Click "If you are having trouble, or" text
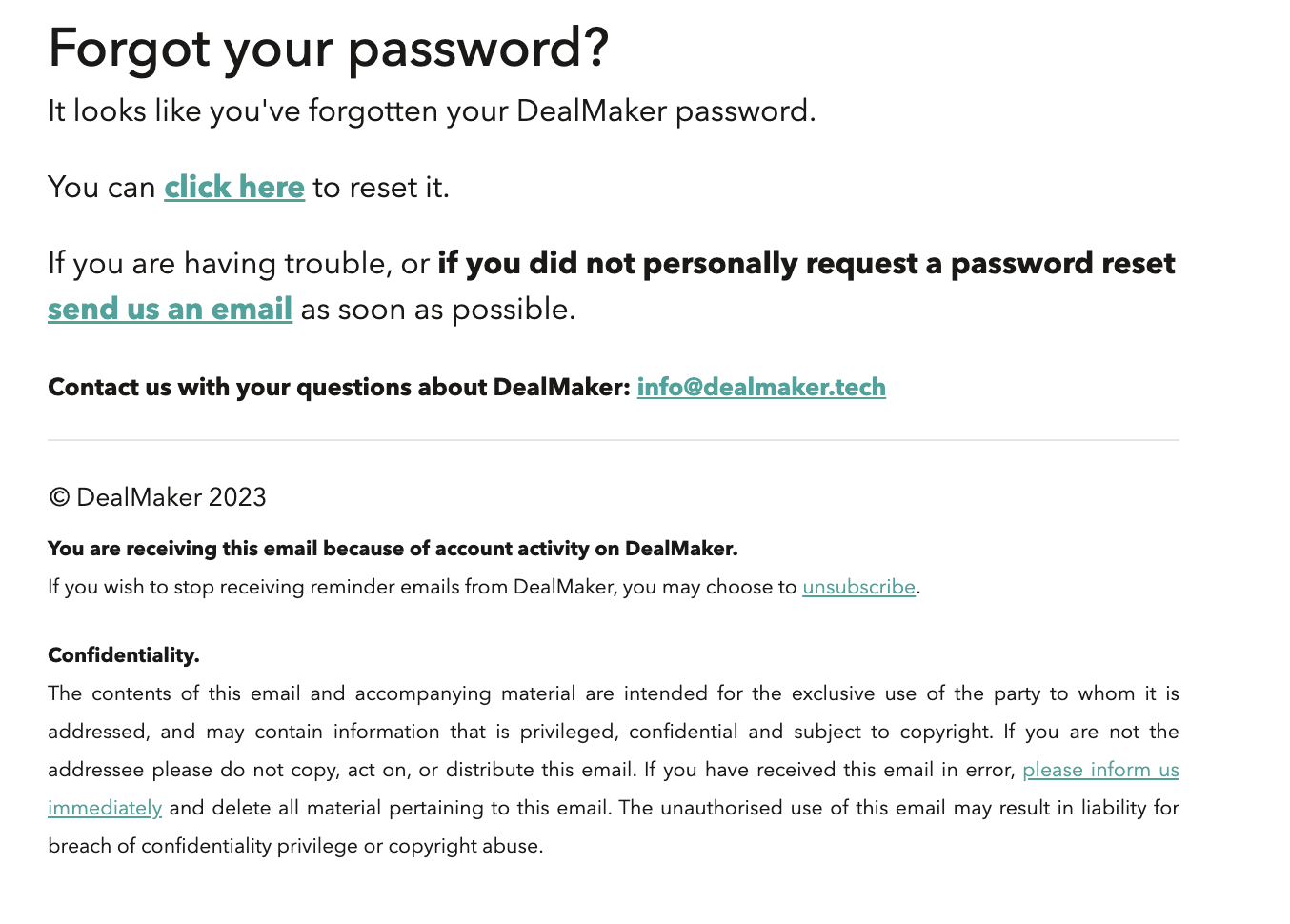The width and height of the screenshot is (1290, 924). click(x=239, y=263)
